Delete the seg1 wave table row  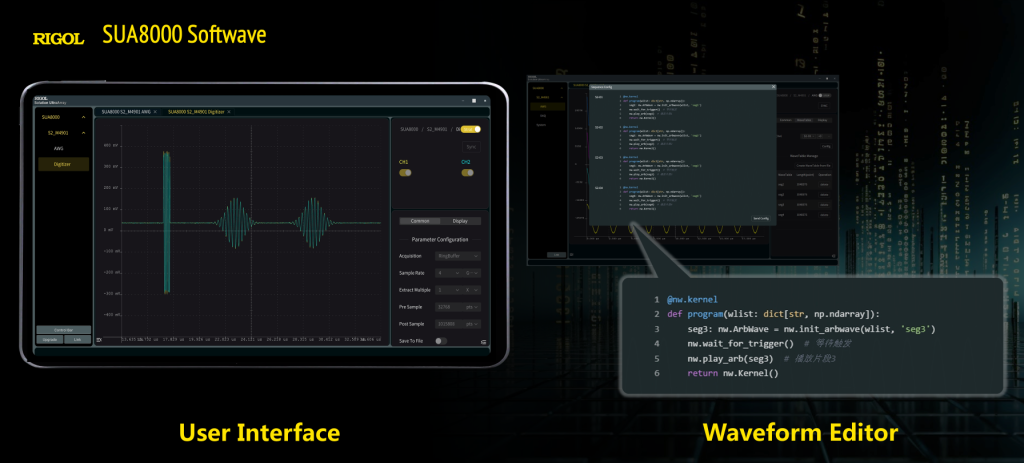[x=824, y=185]
